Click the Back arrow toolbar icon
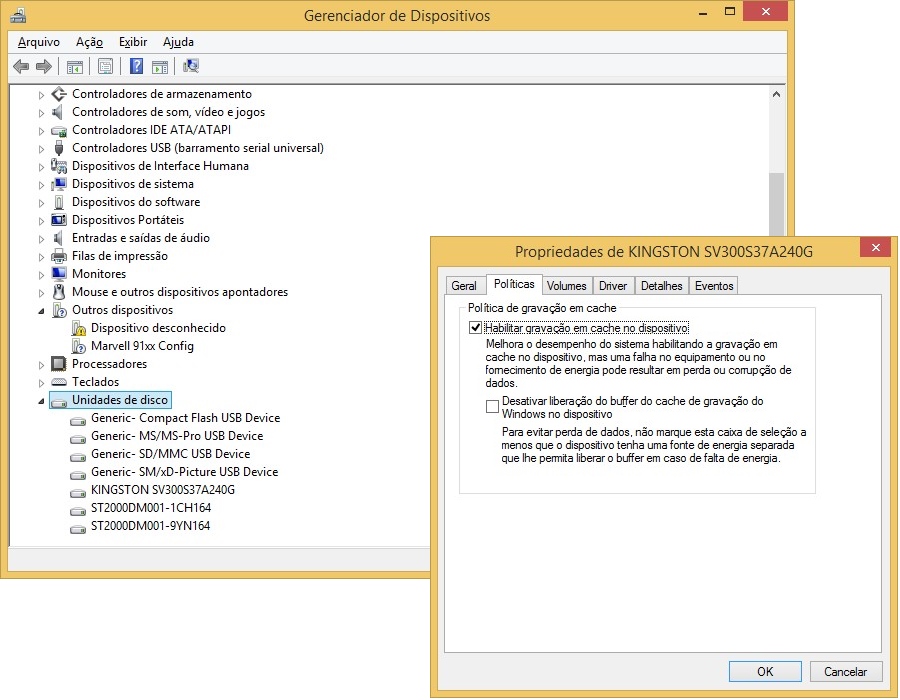This screenshot has height=700, width=900. click(x=21, y=67)
